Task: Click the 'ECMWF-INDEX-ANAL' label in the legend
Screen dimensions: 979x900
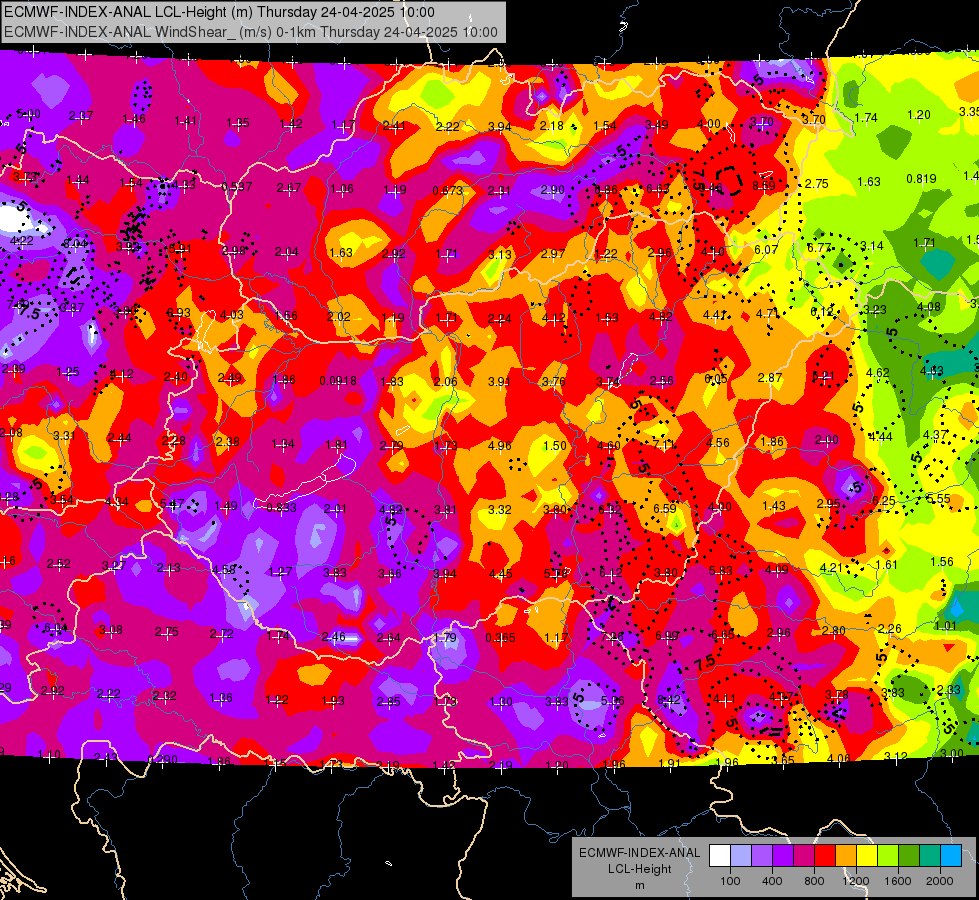Action: point(639,853)
